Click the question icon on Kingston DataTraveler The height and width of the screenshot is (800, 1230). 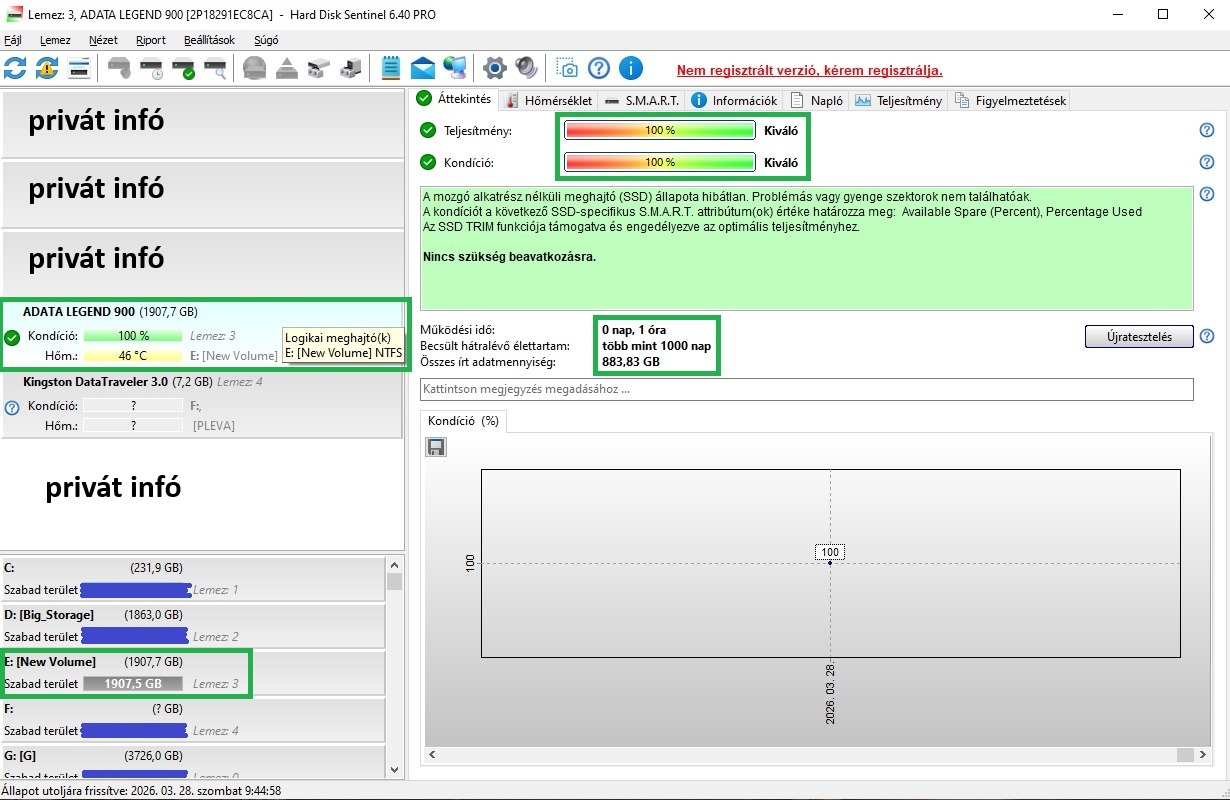(x=12, y=408)
